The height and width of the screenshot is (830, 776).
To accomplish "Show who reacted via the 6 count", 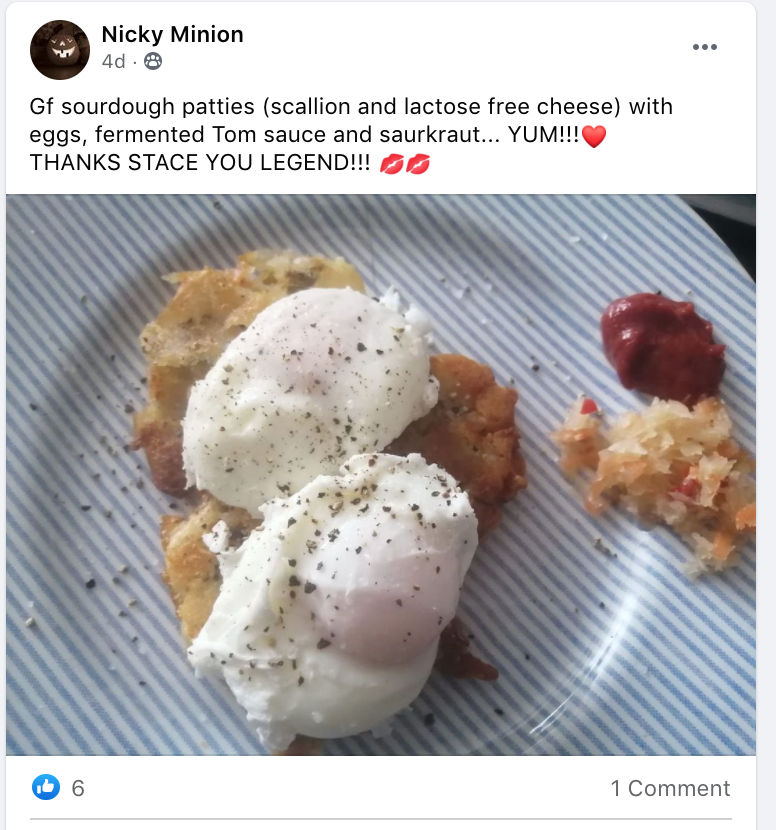I will click(x=78, y=788).
